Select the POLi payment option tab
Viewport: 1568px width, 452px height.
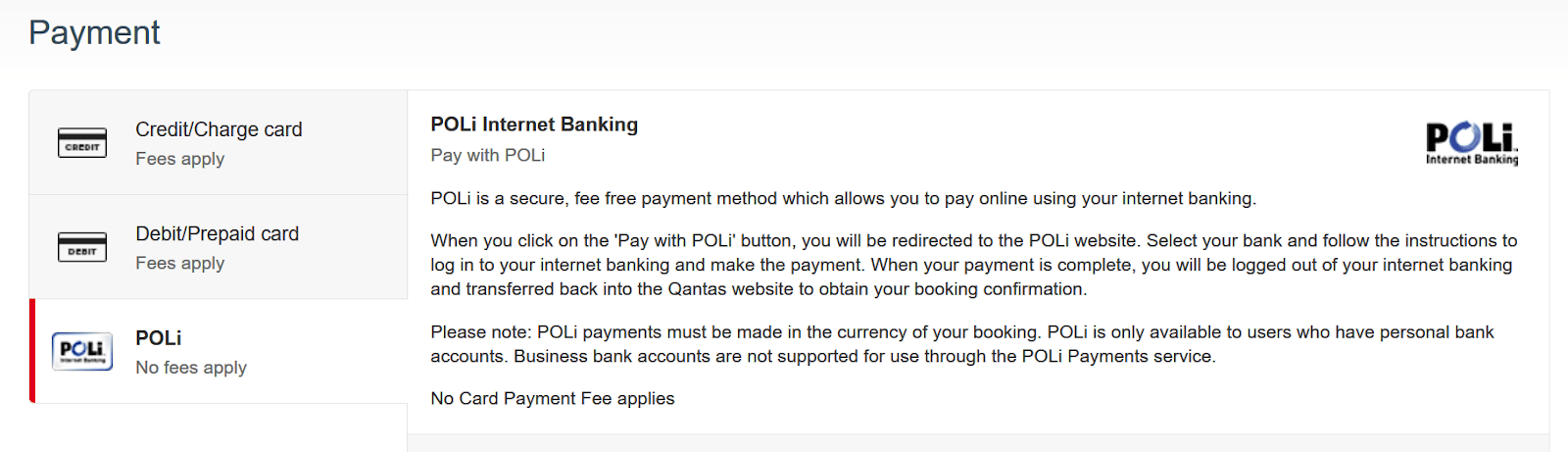click(x=219, y=351)
